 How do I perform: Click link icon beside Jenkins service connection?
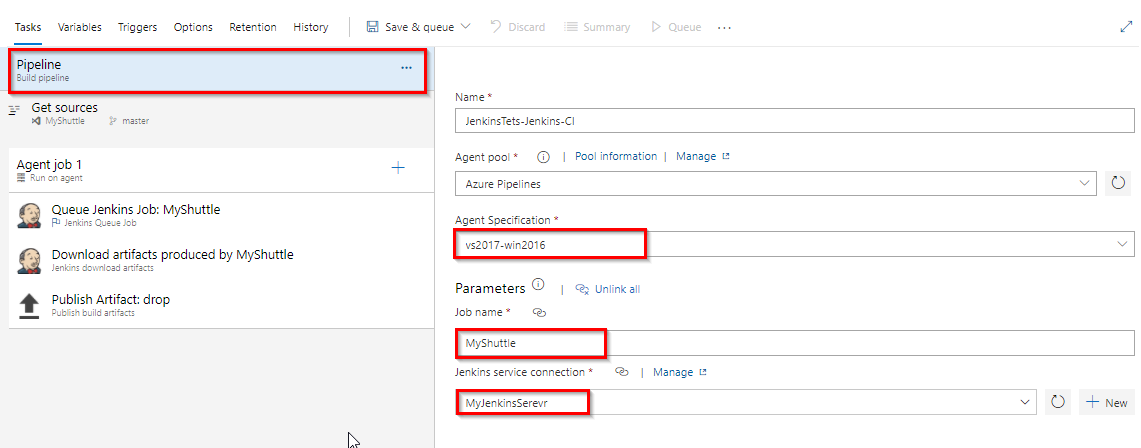click(621, 372)
